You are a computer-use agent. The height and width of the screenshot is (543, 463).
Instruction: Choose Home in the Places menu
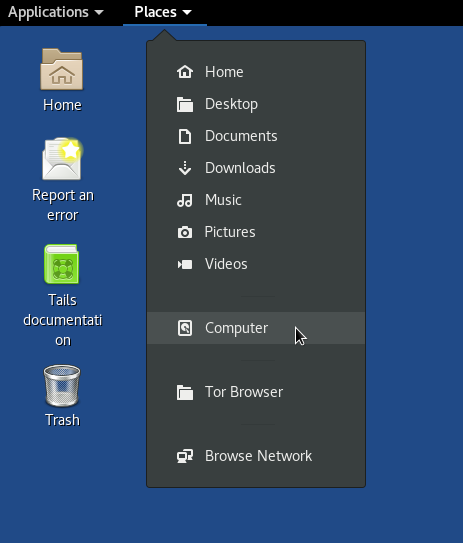coord(256,72)
